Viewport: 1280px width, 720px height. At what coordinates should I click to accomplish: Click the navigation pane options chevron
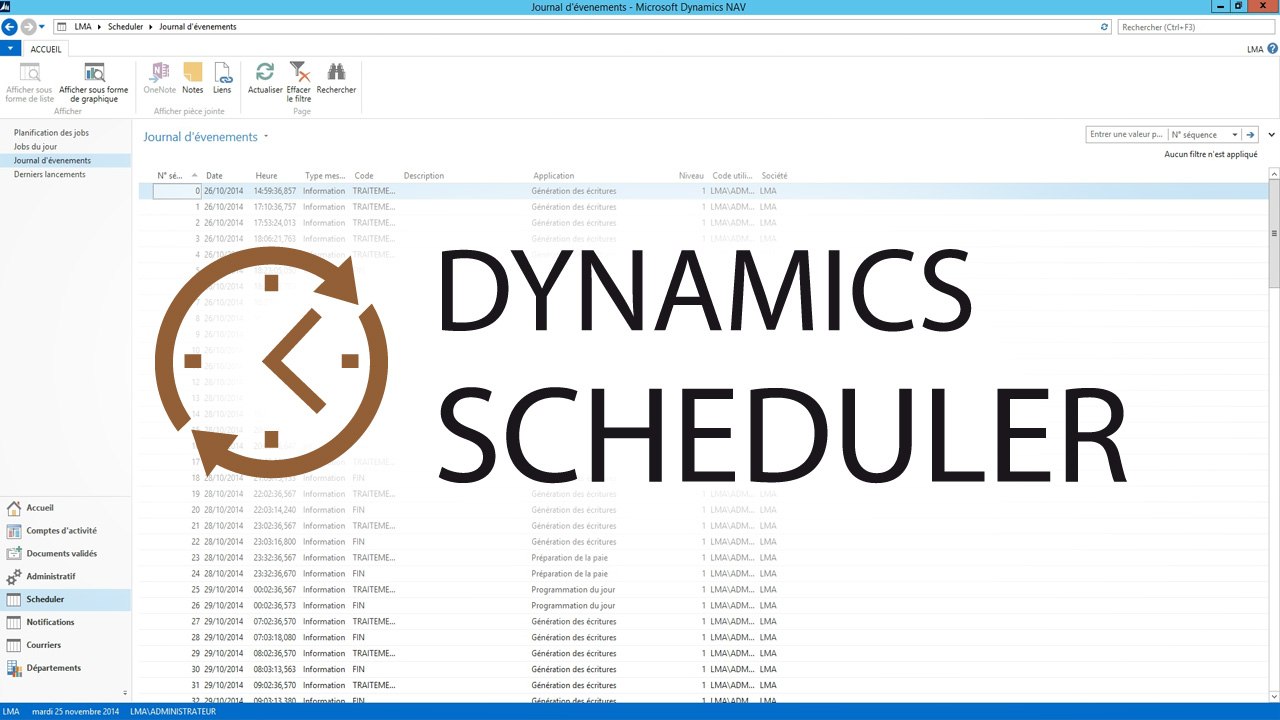pos(125,693)
